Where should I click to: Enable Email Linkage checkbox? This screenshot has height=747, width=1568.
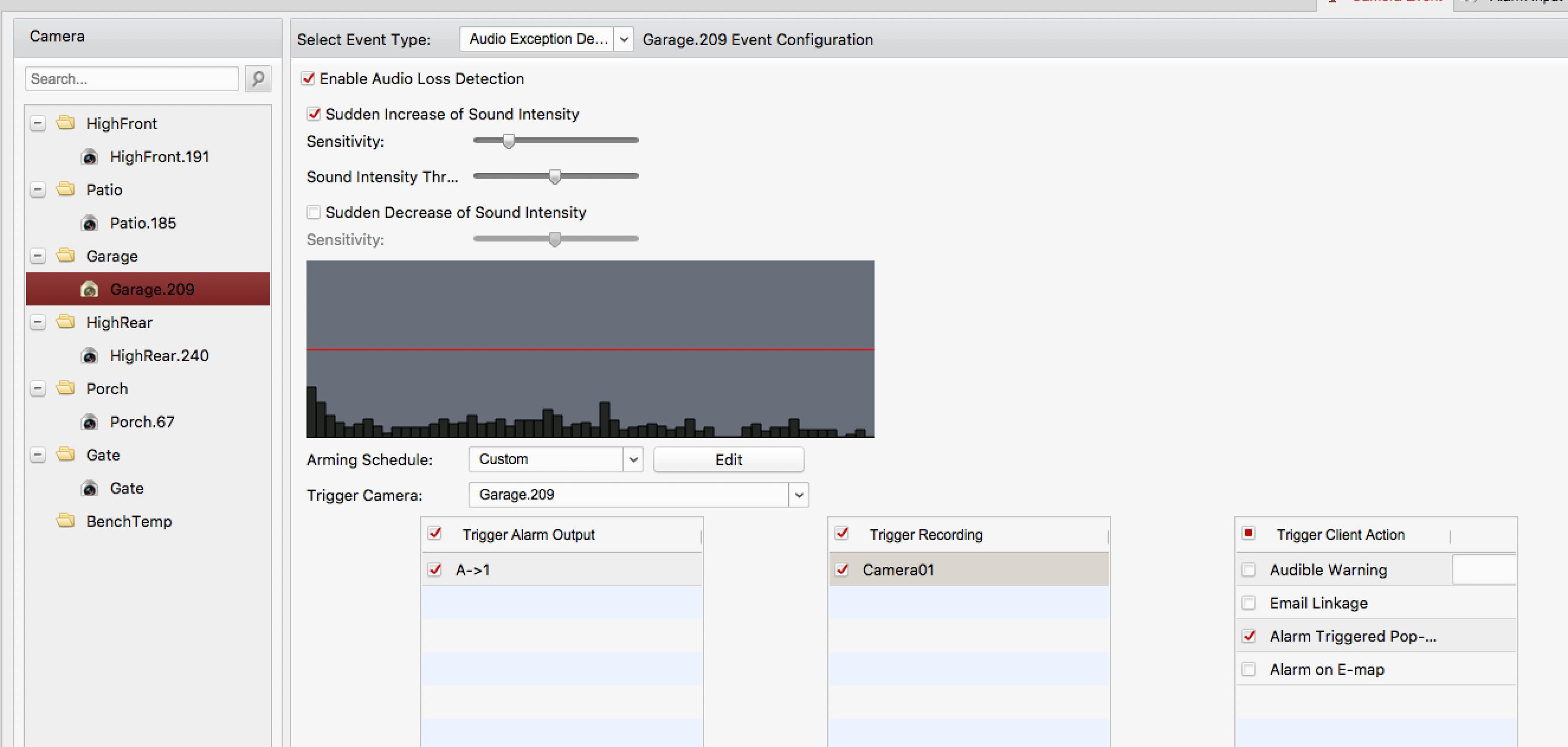(x=1248, y=603)
